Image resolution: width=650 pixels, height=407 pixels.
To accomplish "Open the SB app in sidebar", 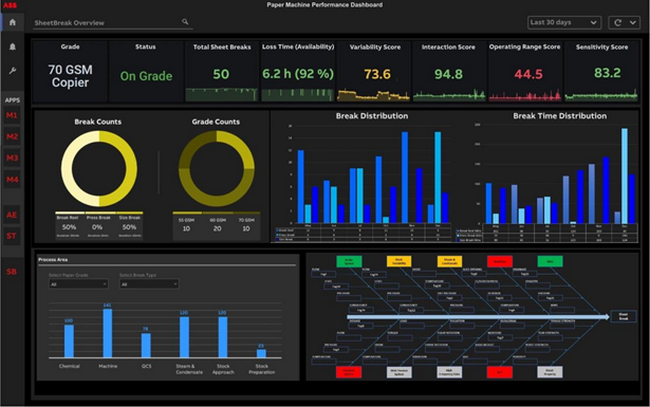I will point(12,271).
